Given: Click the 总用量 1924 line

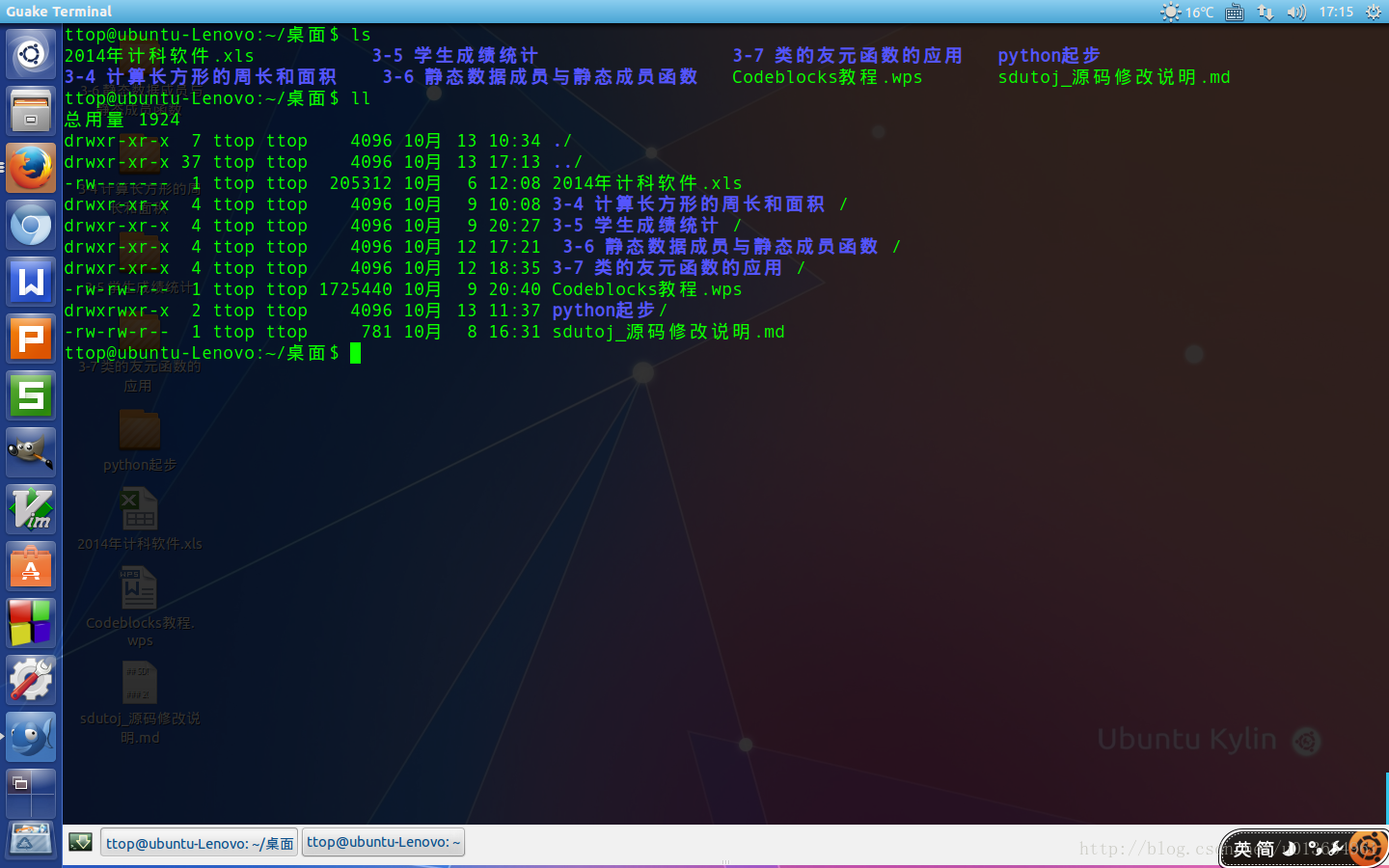Looking at the screenshot, I should [123, 120].
